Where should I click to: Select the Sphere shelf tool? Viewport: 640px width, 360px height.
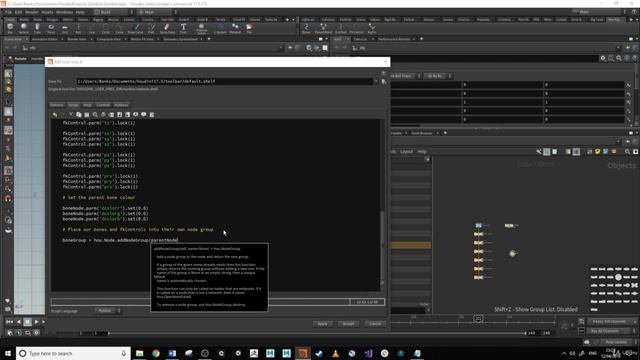point(24,28)
